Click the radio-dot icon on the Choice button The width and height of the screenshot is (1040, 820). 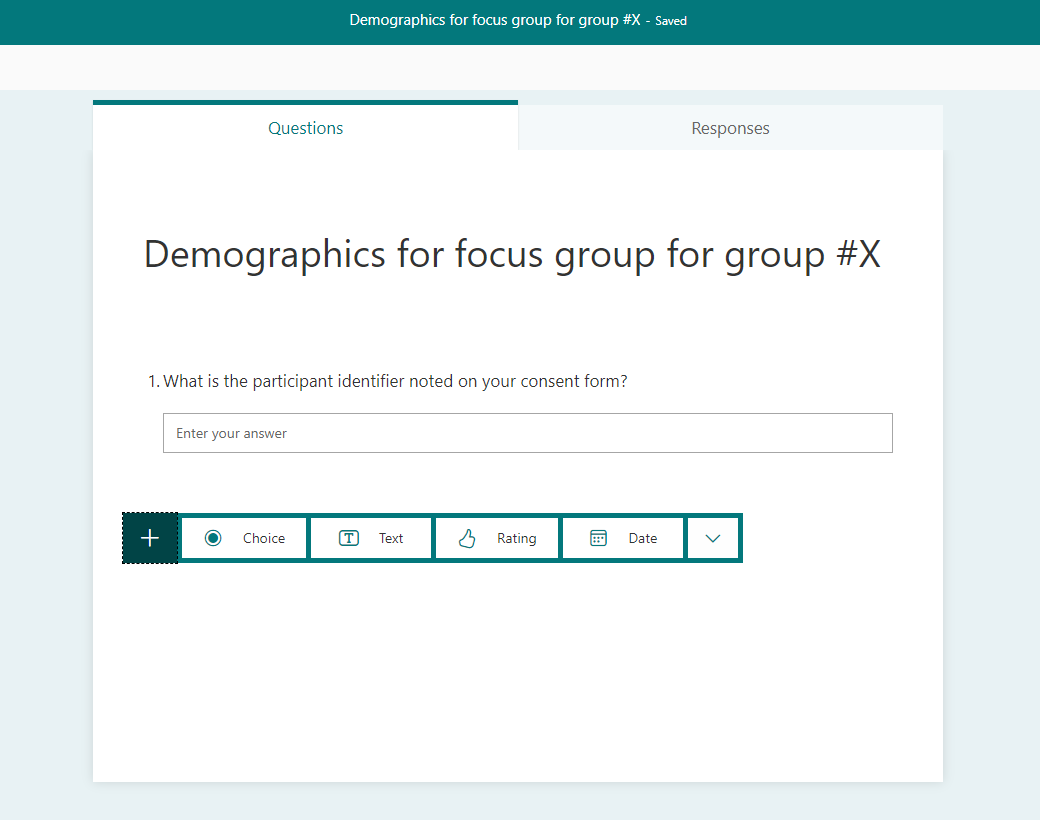(x=213, y=538)
